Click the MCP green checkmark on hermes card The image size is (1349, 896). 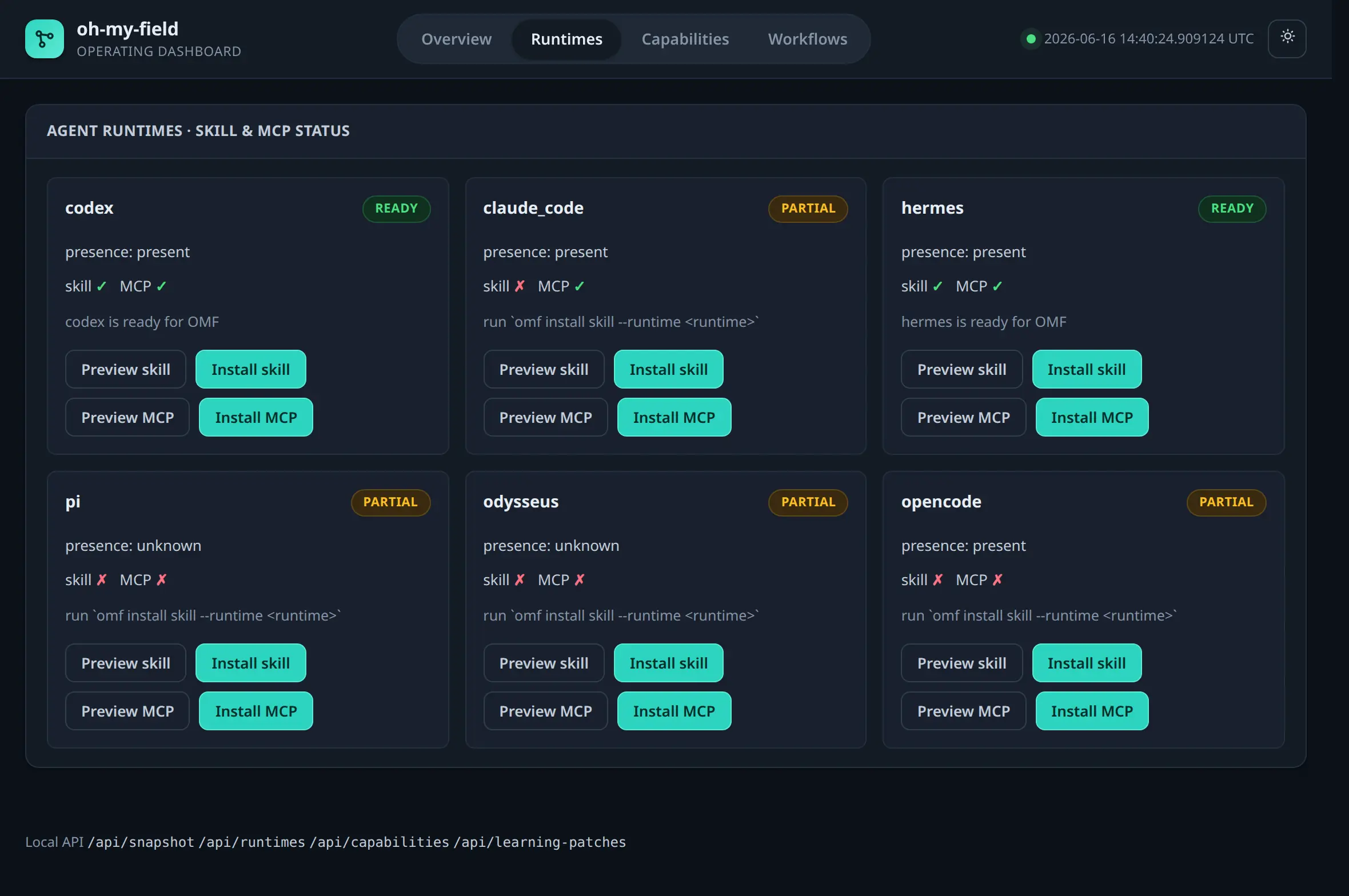click(997, 286)
